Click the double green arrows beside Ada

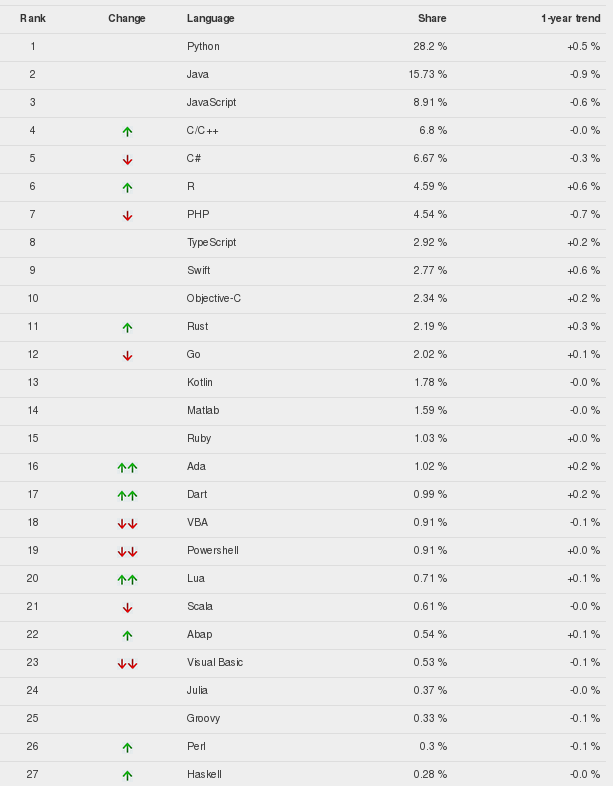coord(127,468)
